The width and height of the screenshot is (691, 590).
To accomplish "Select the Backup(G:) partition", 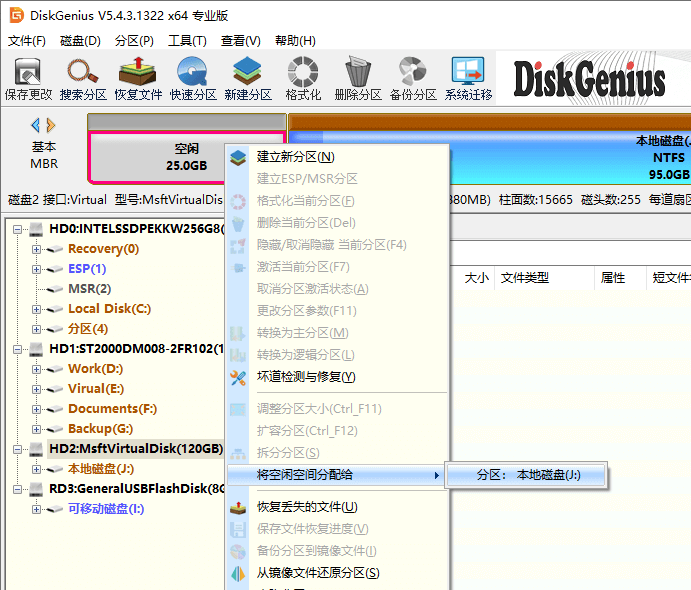I will point(101,429).
